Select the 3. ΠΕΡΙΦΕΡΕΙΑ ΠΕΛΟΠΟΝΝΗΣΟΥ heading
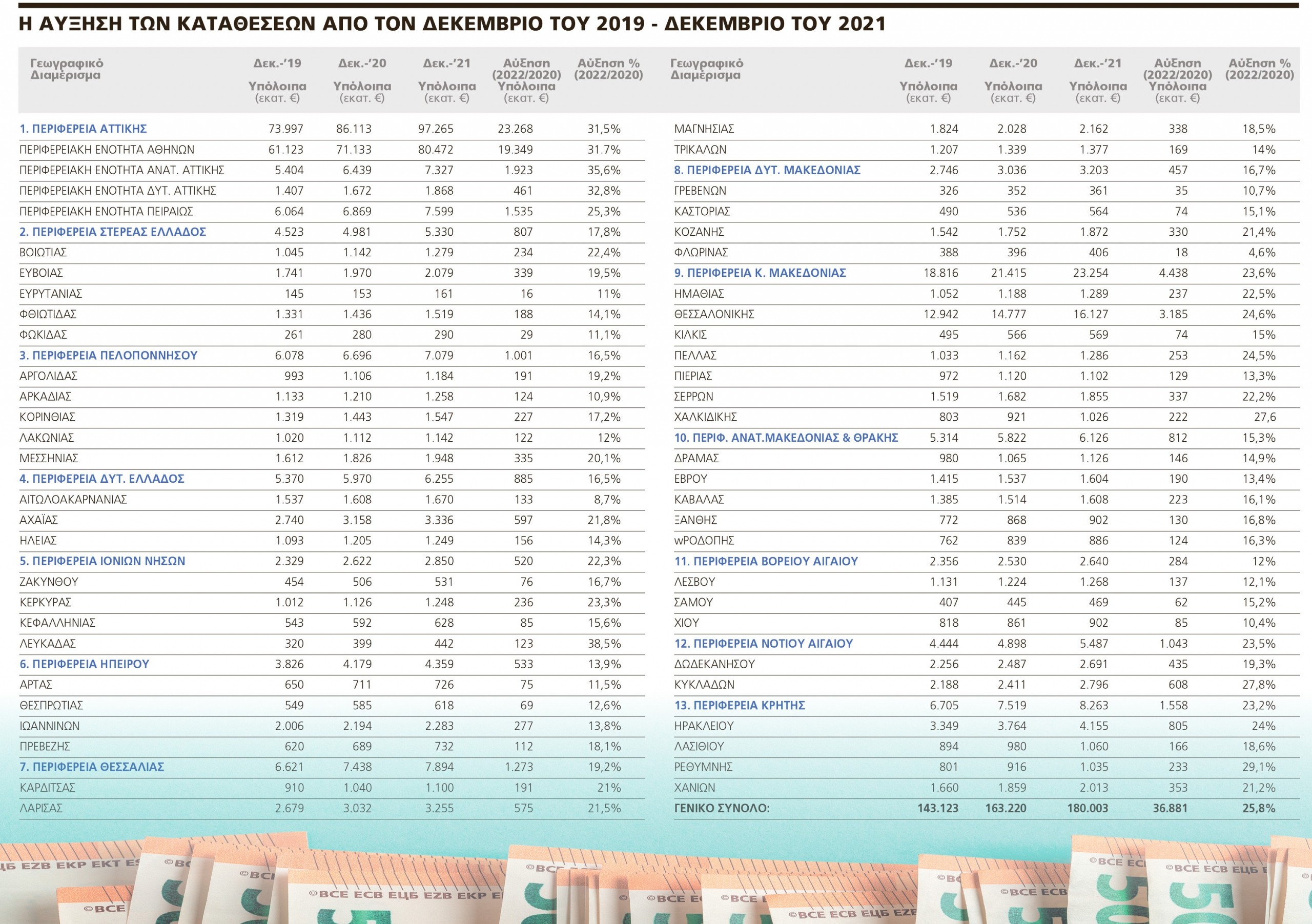This screenshot has height=924, width=1312. click(109, 356)
